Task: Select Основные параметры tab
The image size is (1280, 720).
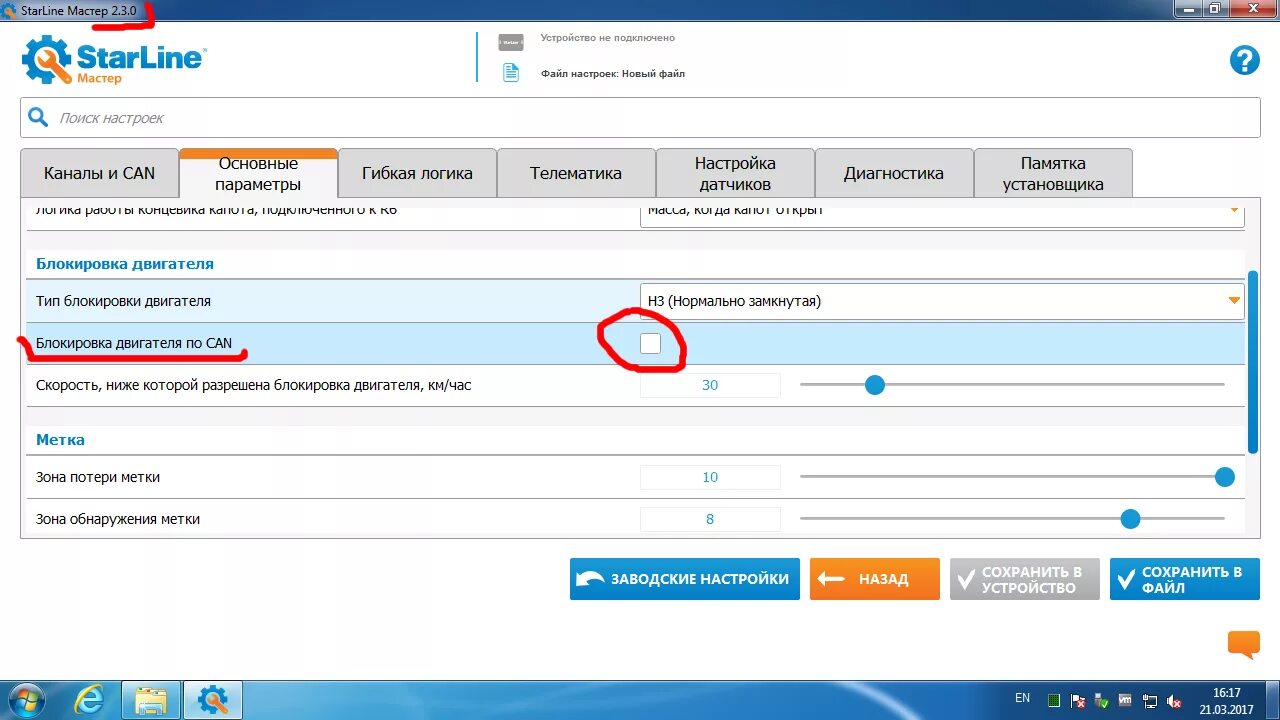Action: point(258,174)
